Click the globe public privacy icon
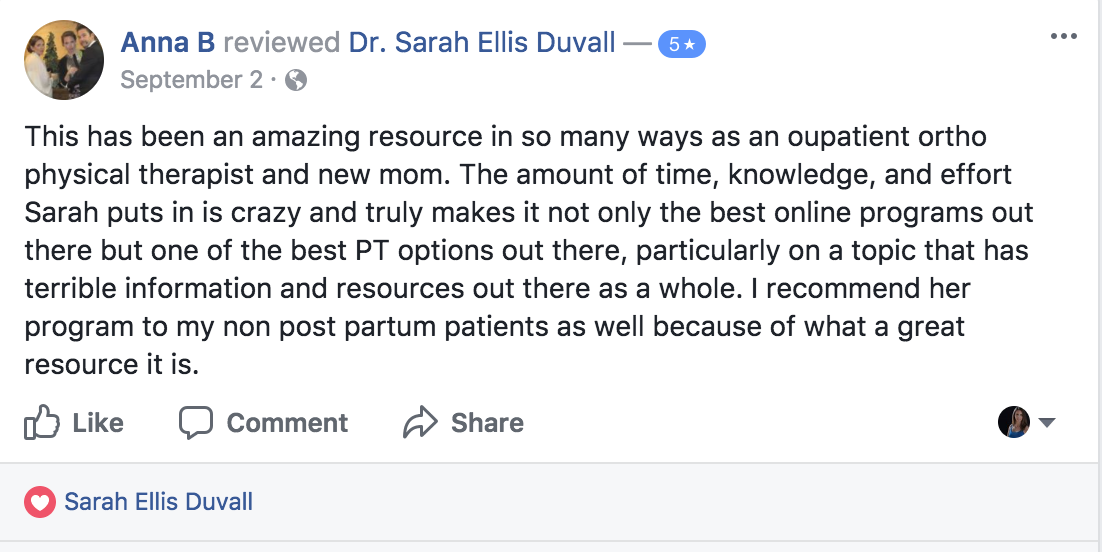 tap(296, 81)
